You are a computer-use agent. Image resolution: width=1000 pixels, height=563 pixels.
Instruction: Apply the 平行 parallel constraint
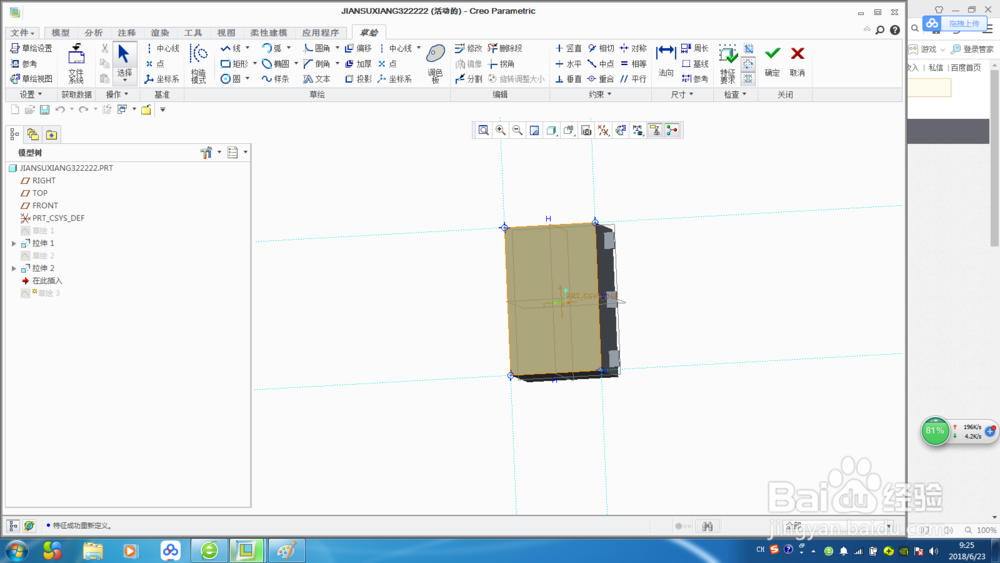pos(633,79)
